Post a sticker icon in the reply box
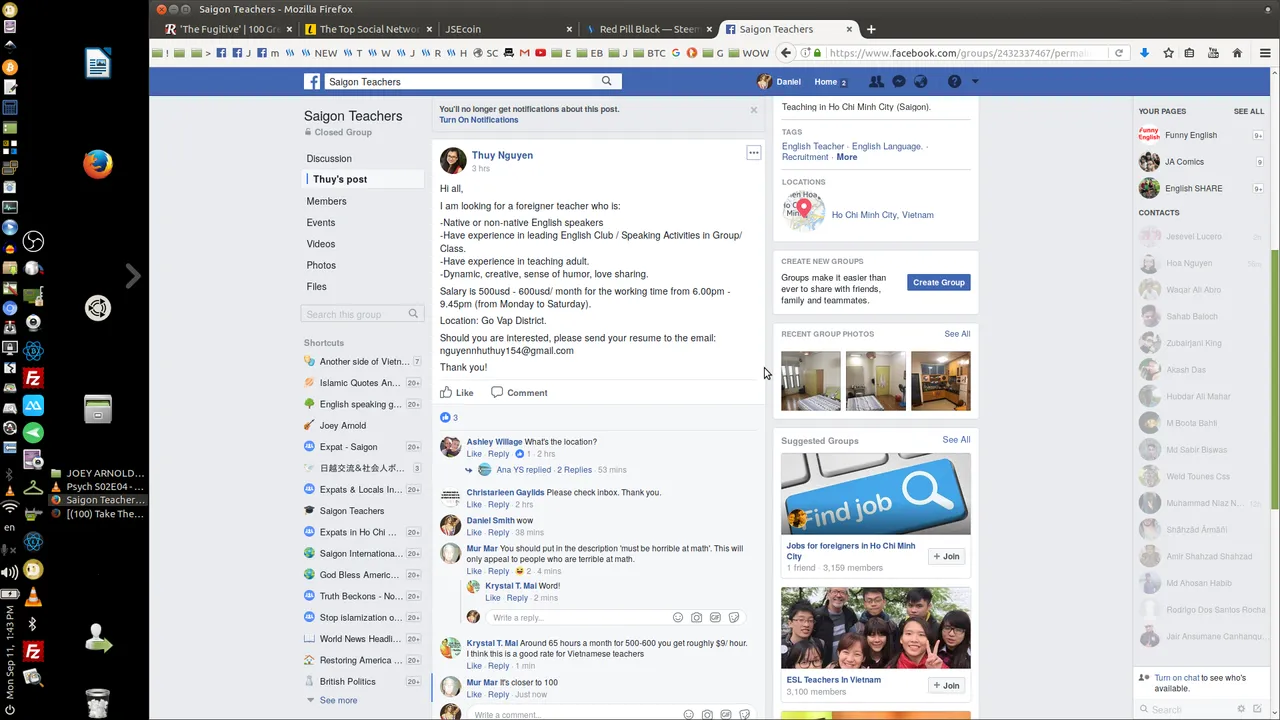 [x=734, y=618]
